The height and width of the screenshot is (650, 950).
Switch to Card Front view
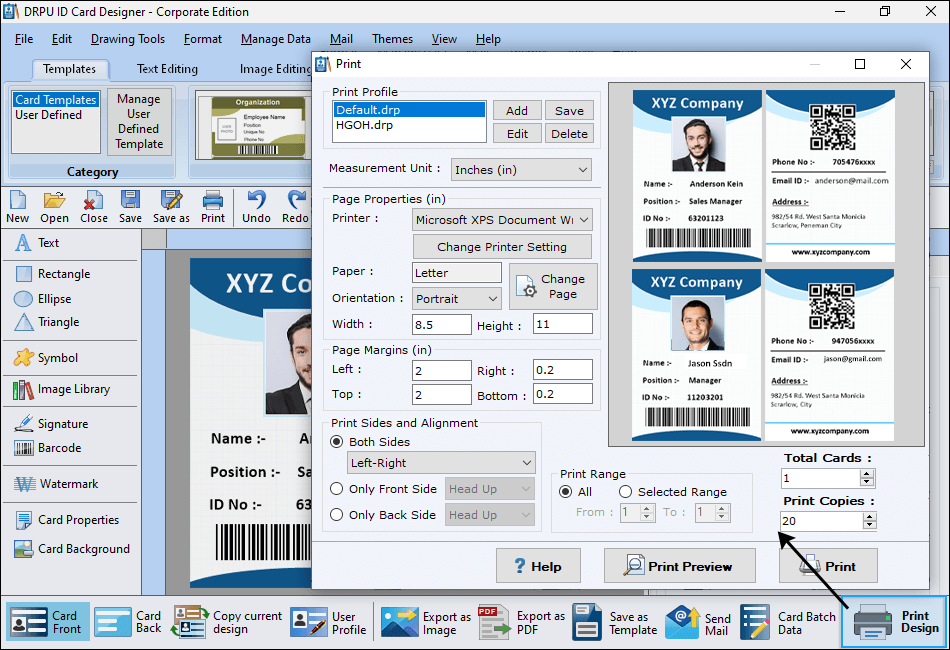(48, 622)
